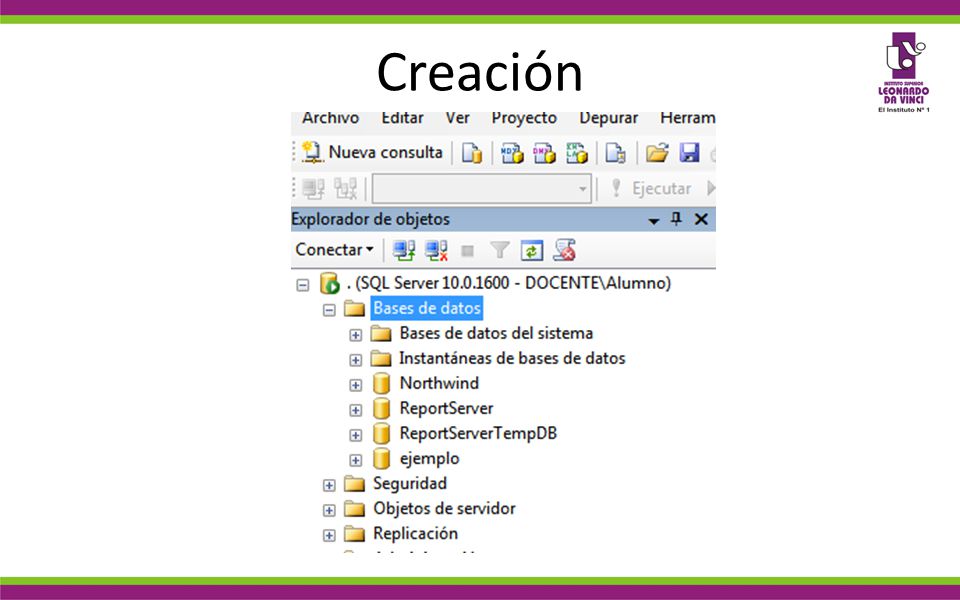The width and height of the screenshot is (960, 600).
Task: Click the SQL Server Compact query icon
Action: coord(615,152)
